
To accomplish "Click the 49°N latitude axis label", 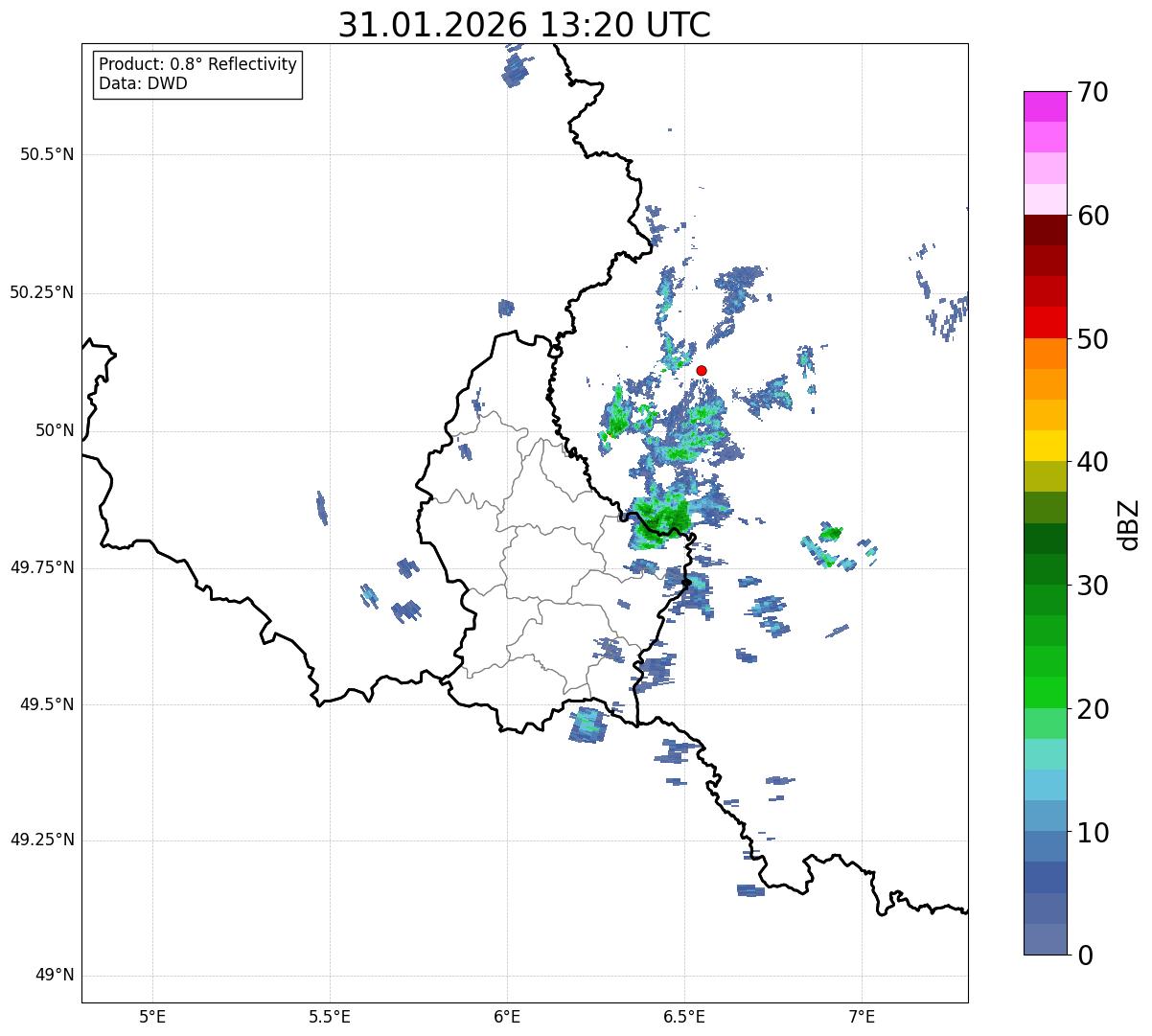I will pyautogui.click(x=54, y=976).
